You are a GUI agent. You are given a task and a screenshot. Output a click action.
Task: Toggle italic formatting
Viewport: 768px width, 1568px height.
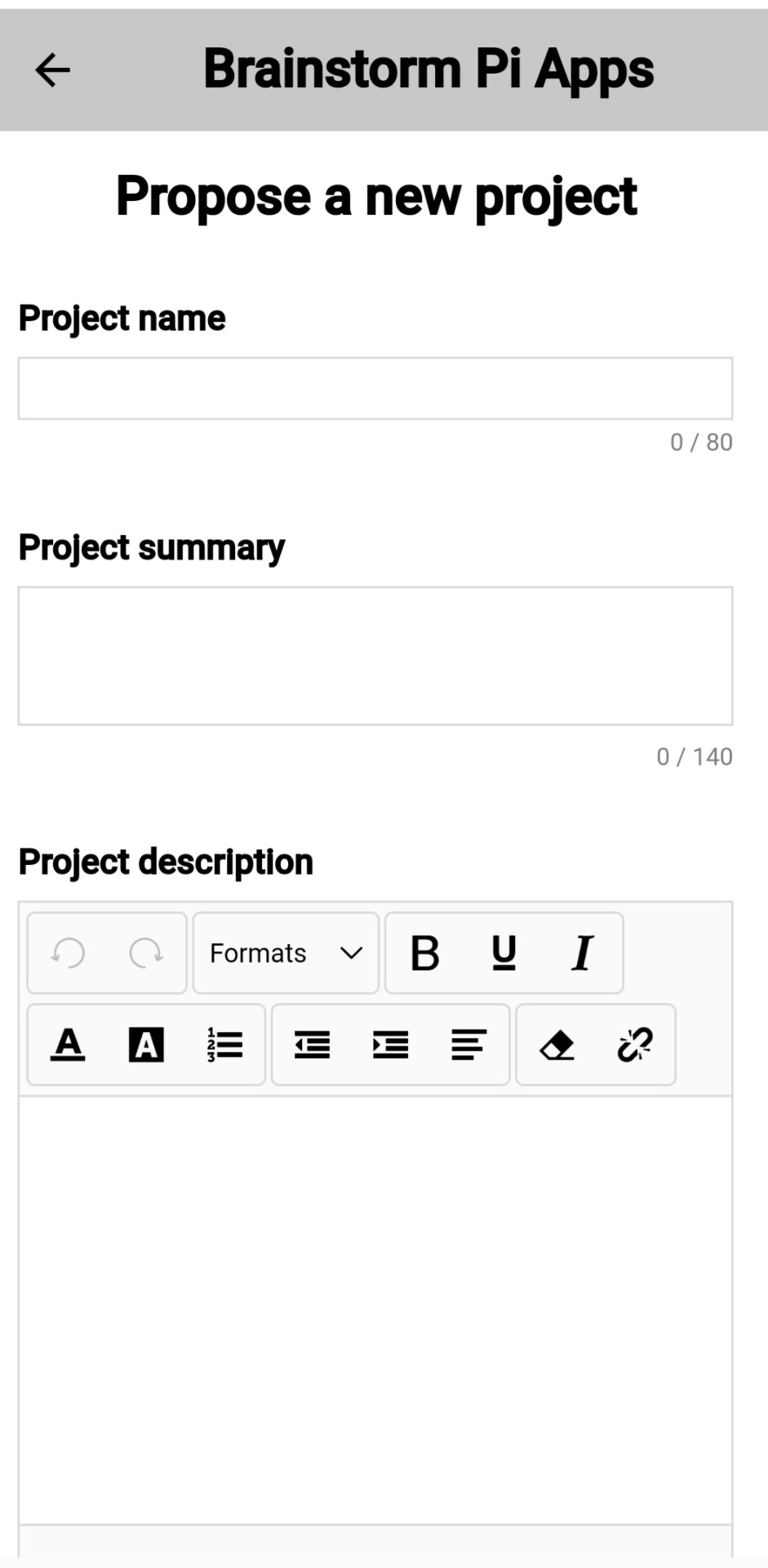582,952
